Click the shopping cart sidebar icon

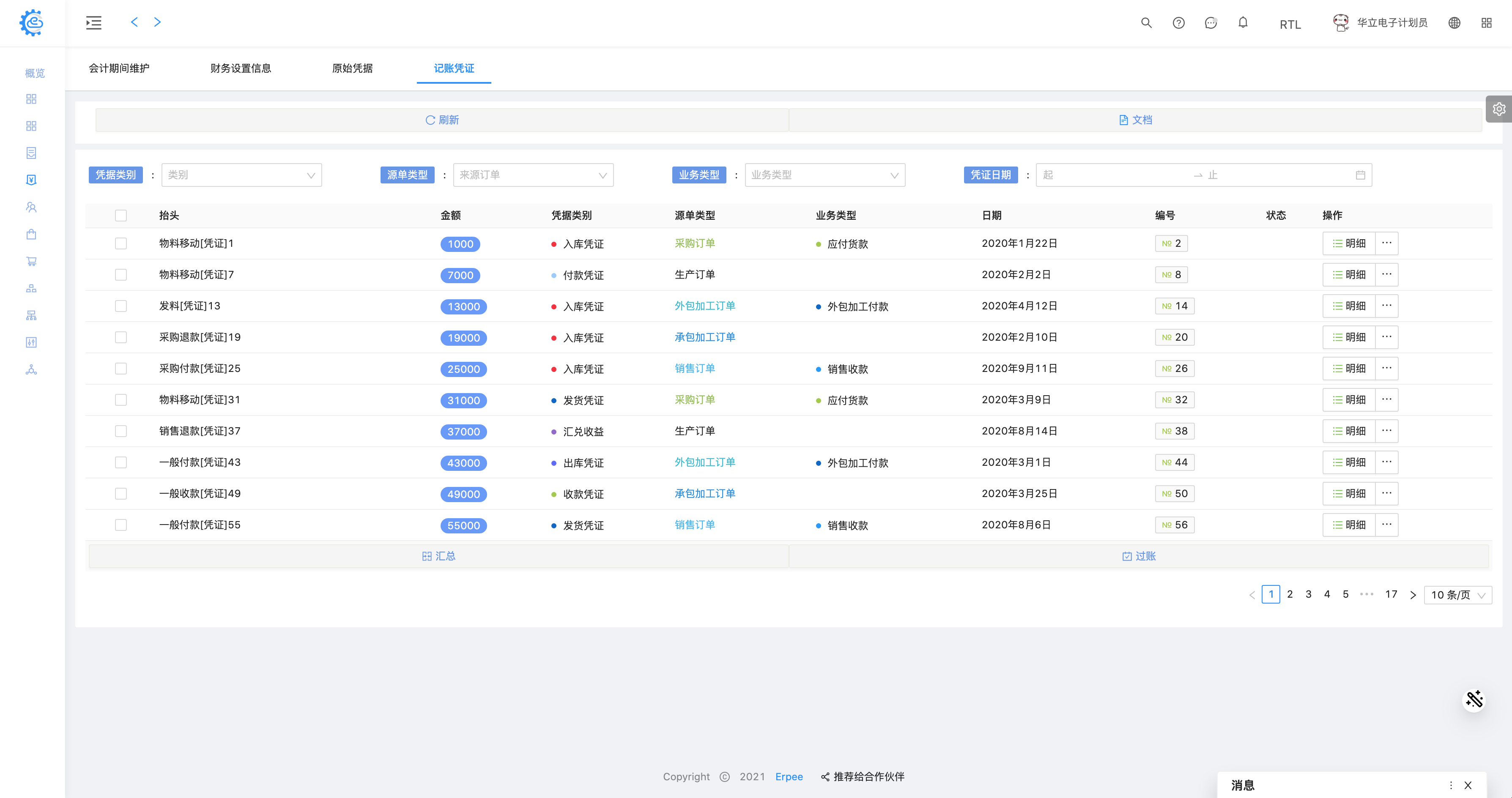click(32, 261)
